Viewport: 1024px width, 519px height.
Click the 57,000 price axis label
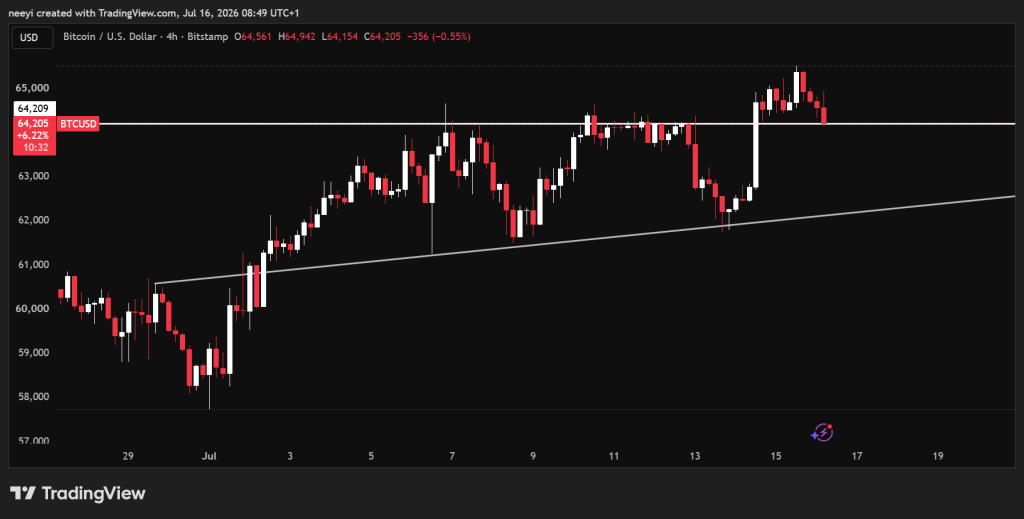(x=33, y=441)
